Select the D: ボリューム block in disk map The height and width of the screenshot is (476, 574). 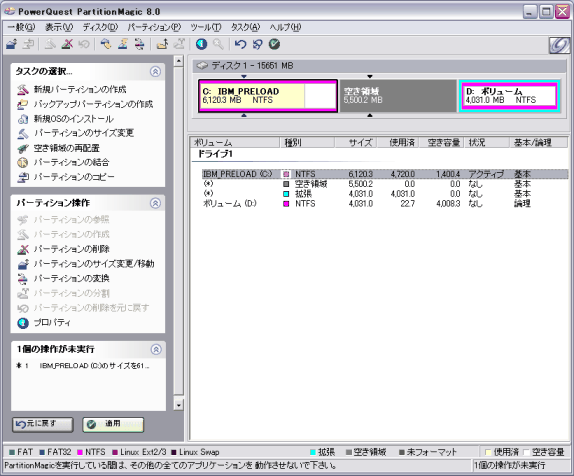[x=509, y=96]
